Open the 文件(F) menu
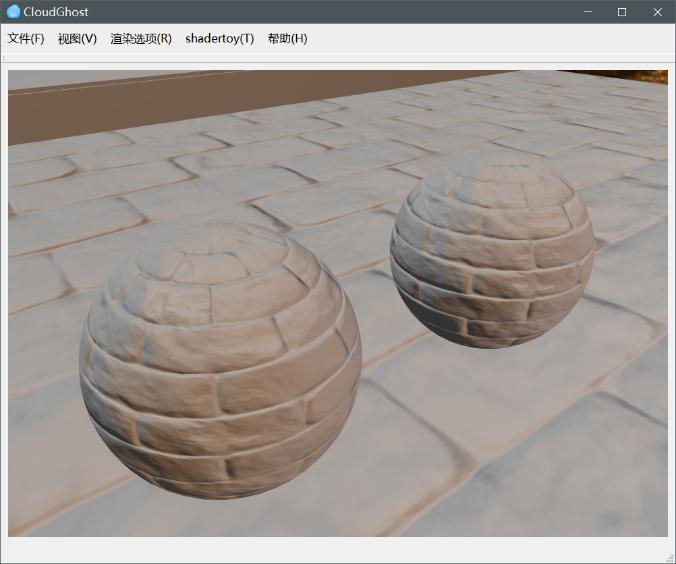The height and width of the screenshot is (564, 676). pos(26,39)
